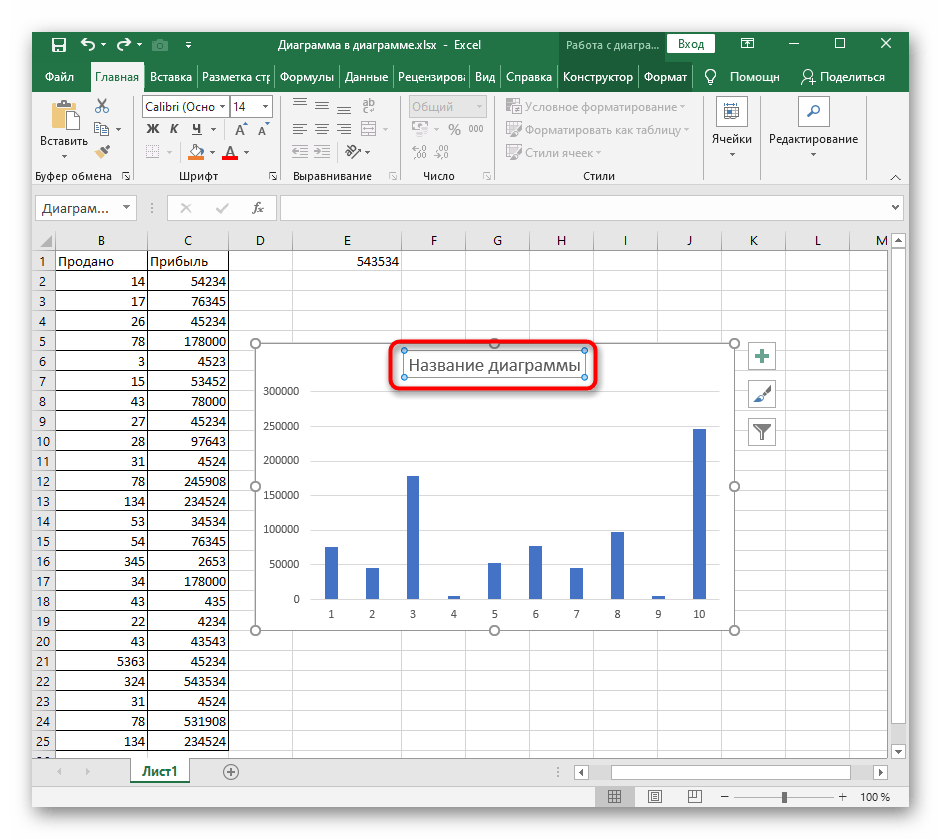The height and width of the screenshot is (839, 941).
Task: Click the Save icon in title bar
Action: click(59, 45)
